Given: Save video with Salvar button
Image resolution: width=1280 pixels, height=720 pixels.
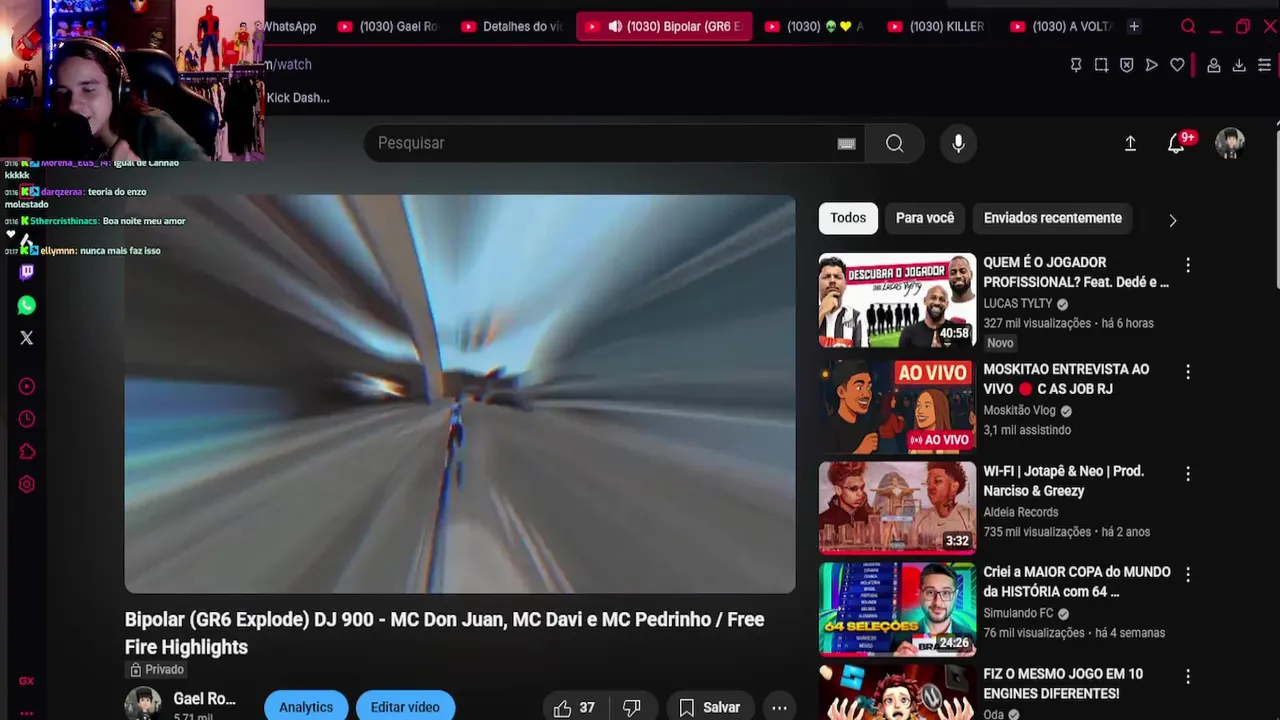Looking at the screenshot, I should tap(710, 708).
